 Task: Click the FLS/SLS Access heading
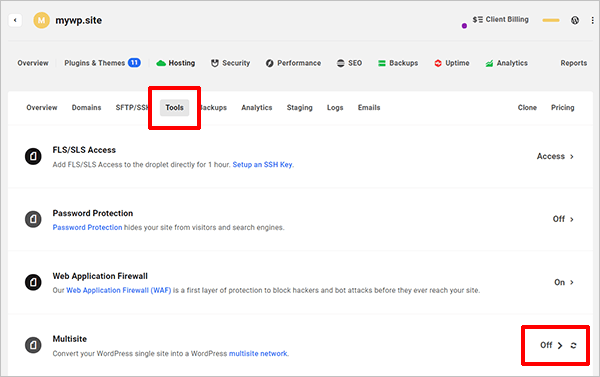(84, 150)
